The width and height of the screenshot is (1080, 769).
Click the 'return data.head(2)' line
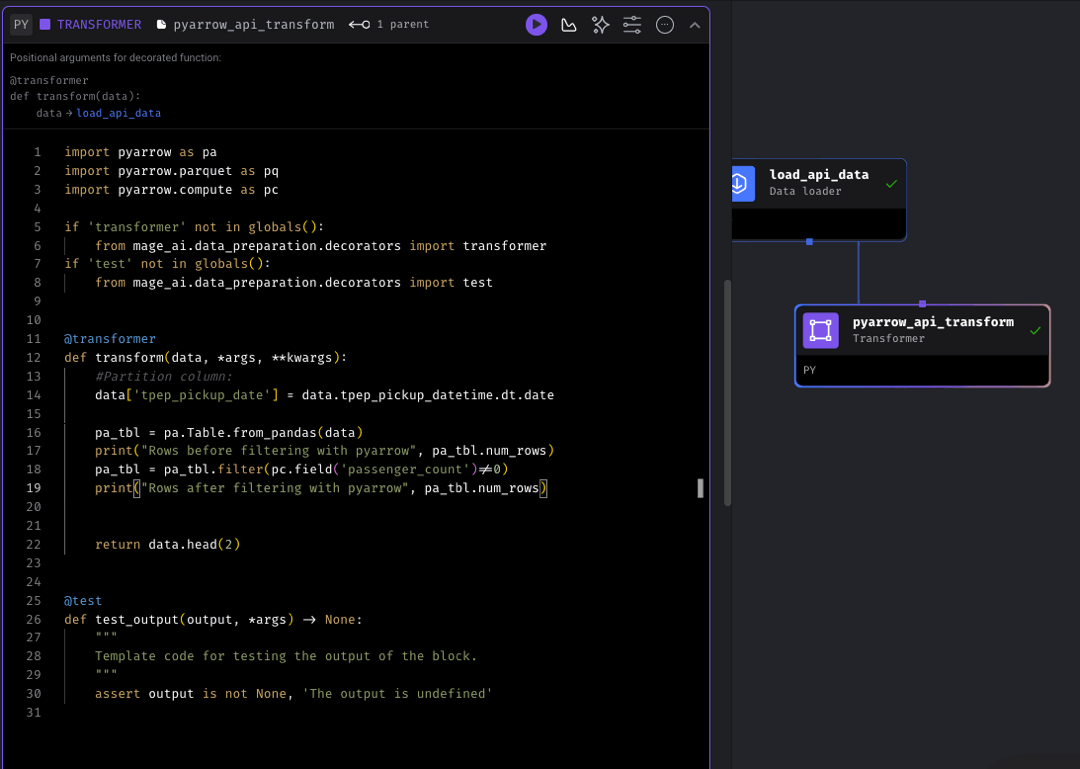(167, 544)
